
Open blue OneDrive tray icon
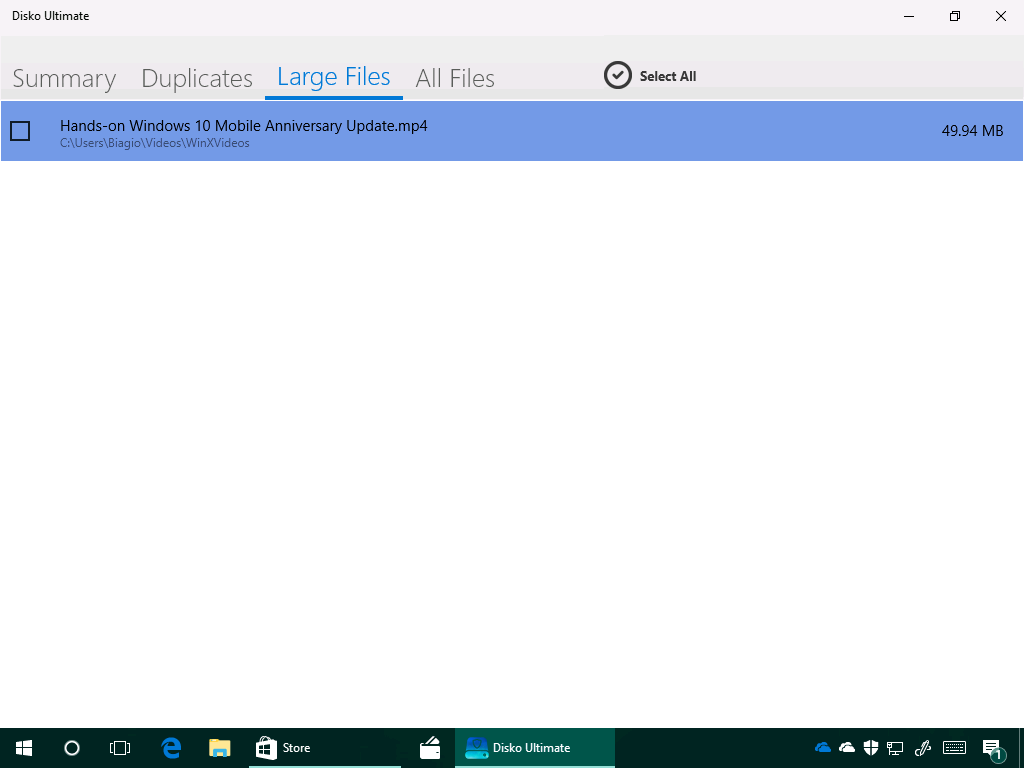click(823, 748)
